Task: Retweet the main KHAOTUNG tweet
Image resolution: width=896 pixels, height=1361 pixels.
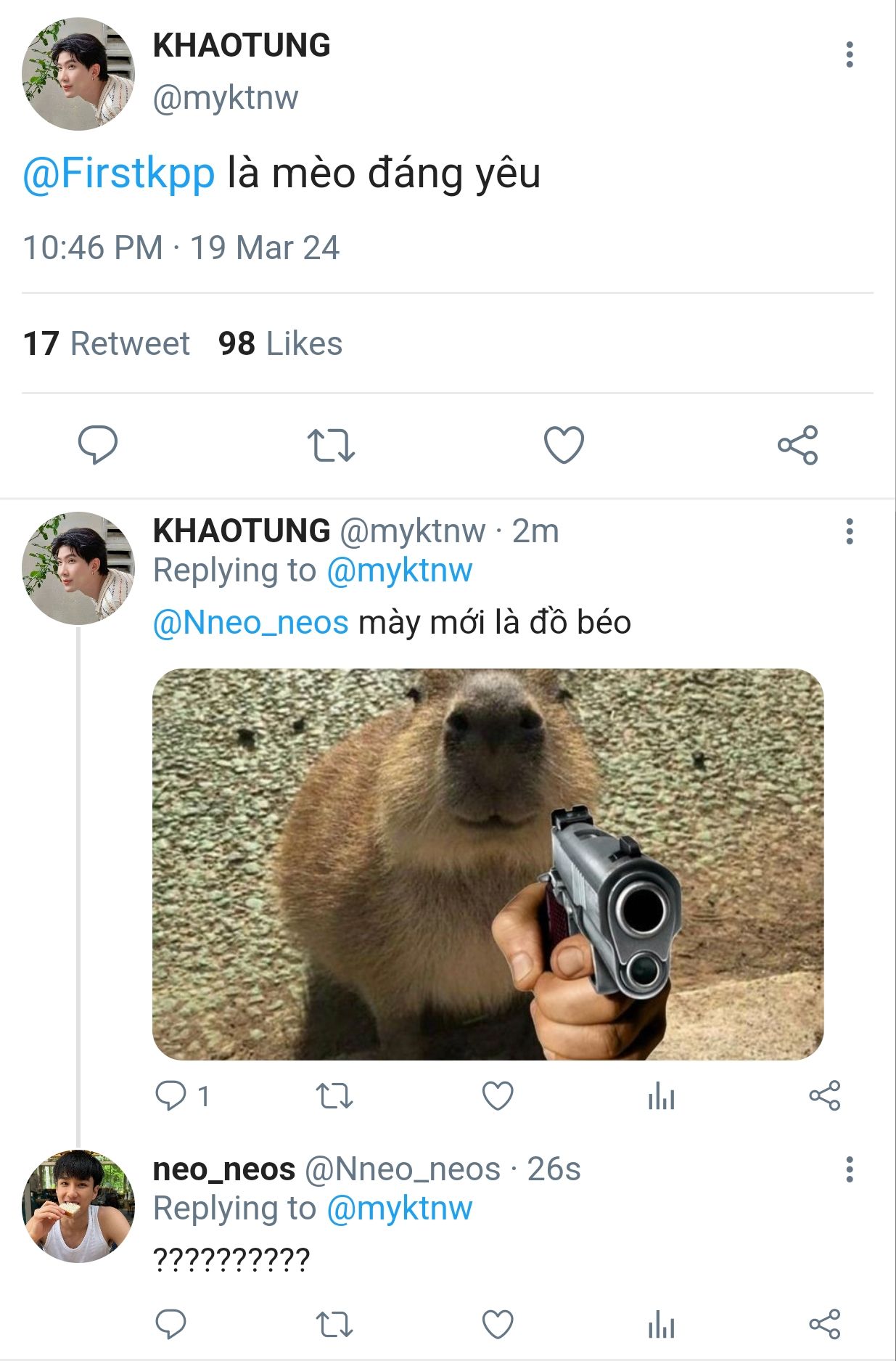Action: click(x=331, y=445)
